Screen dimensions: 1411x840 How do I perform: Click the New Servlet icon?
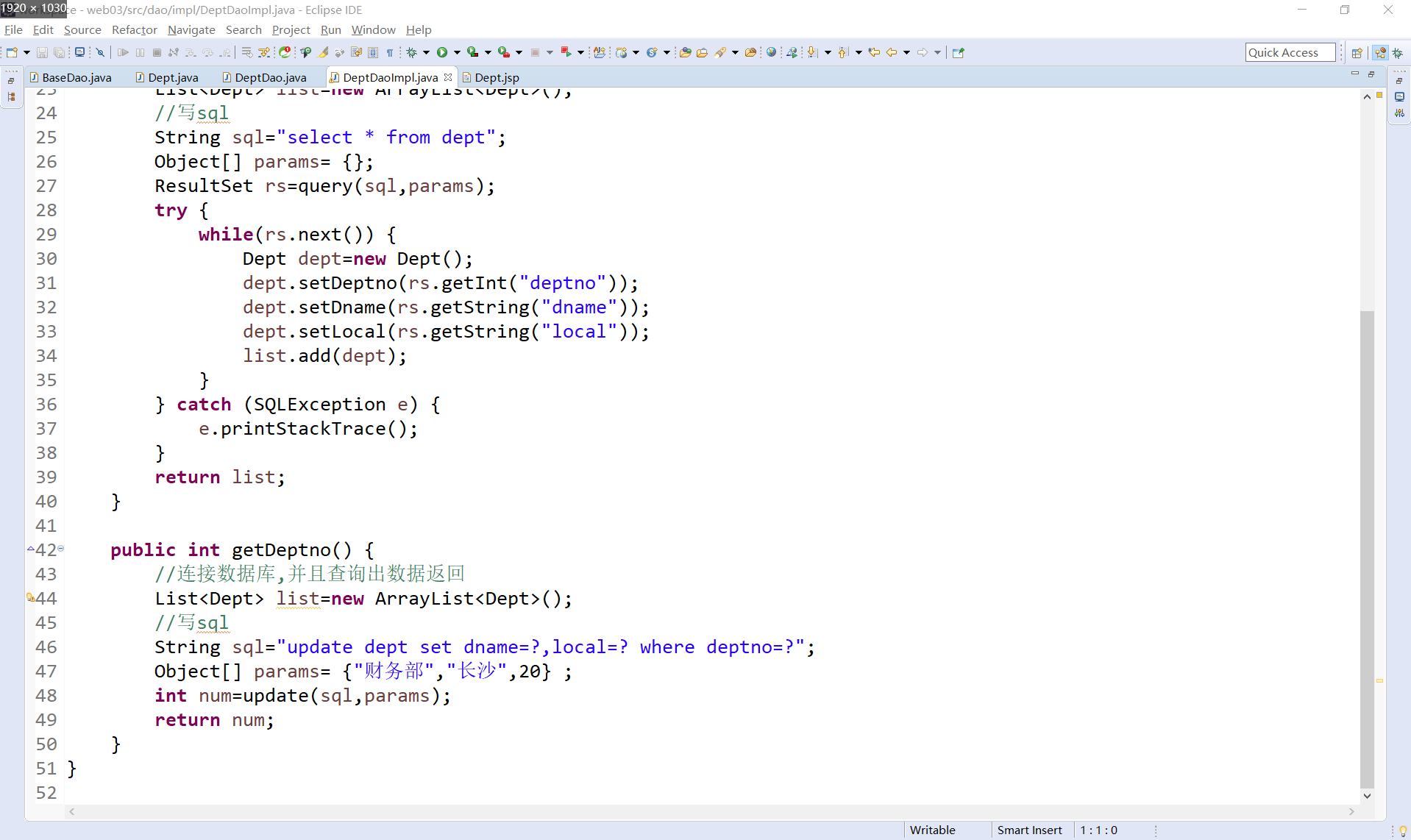(652, 52)
